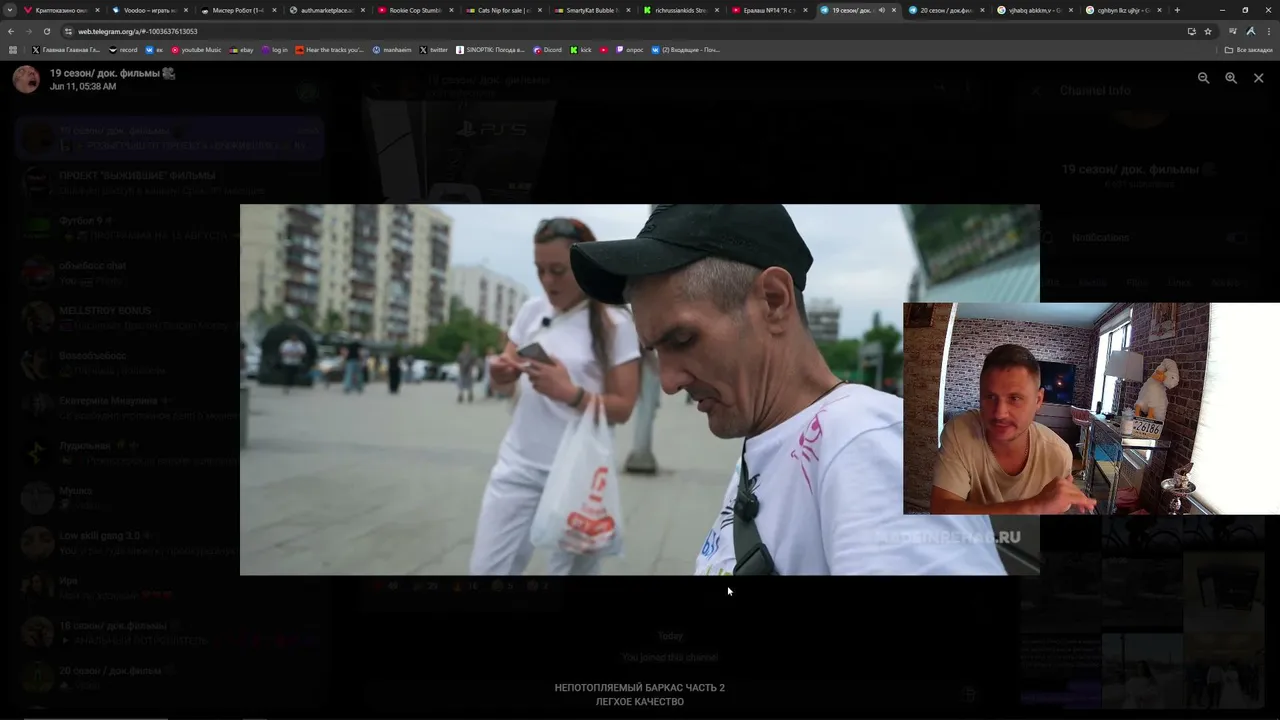This screenshot has height=720, width=1280.
Task: Mute audio on the 19 сезон tab
Action: 881,10
